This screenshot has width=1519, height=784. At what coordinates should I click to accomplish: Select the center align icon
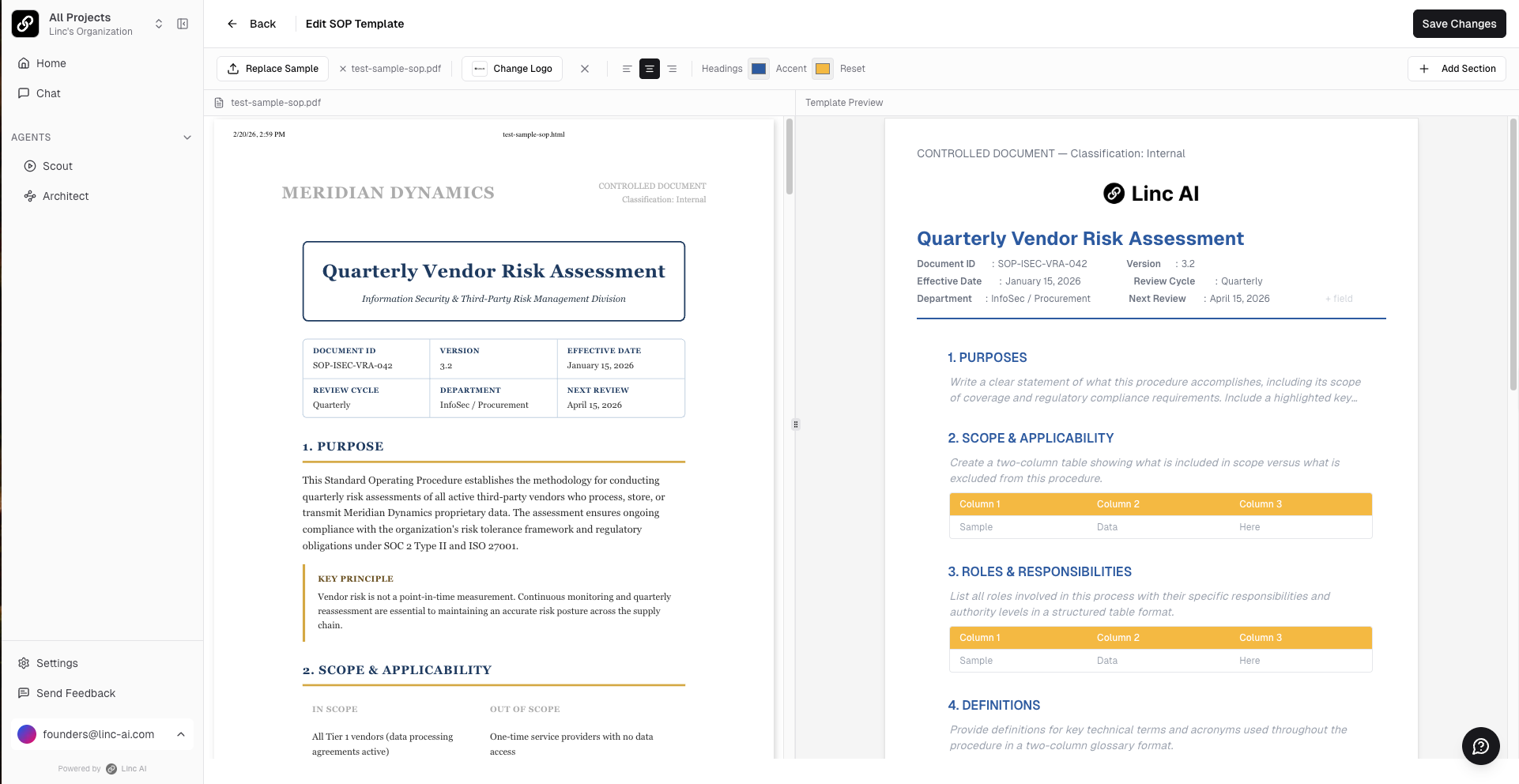click(x=650, y=69)
